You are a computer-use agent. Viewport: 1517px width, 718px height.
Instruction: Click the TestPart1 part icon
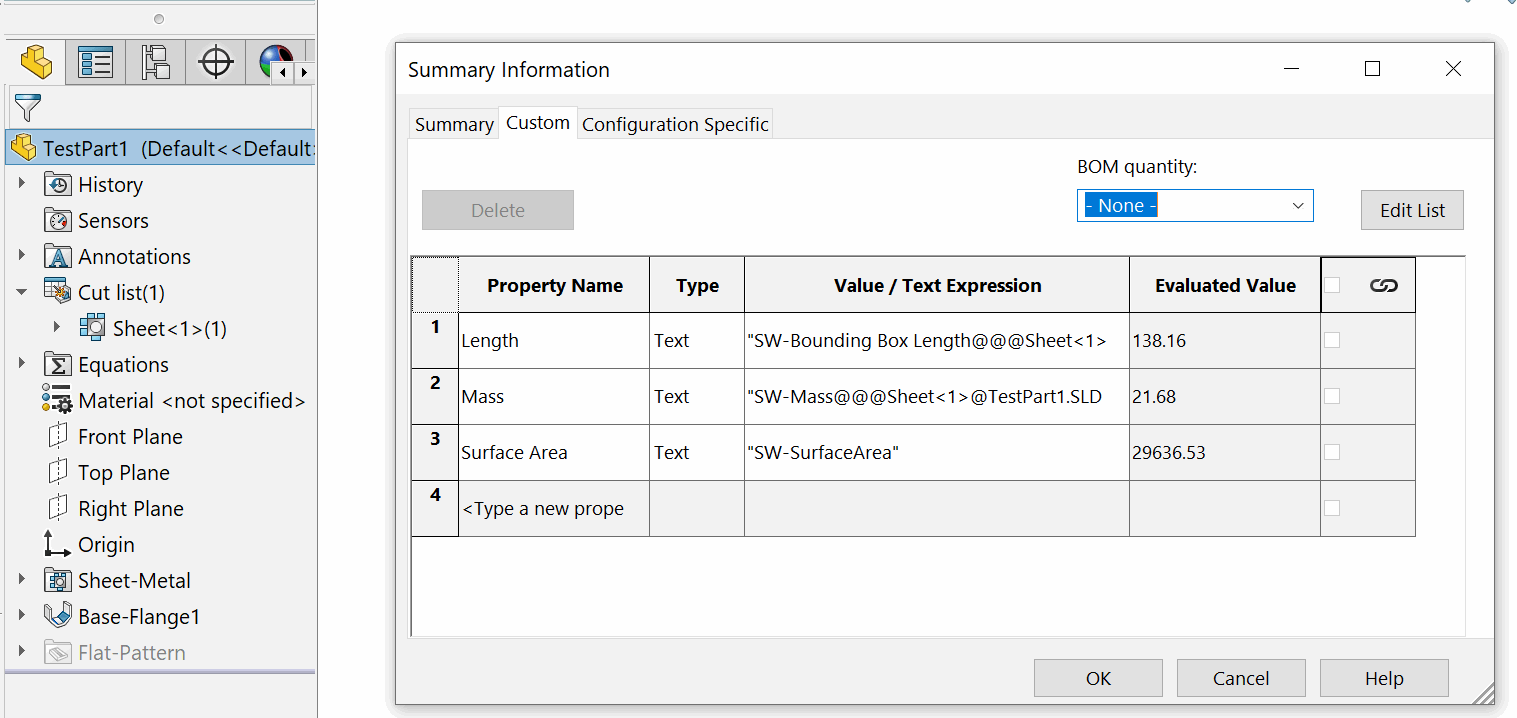(24, 149)
